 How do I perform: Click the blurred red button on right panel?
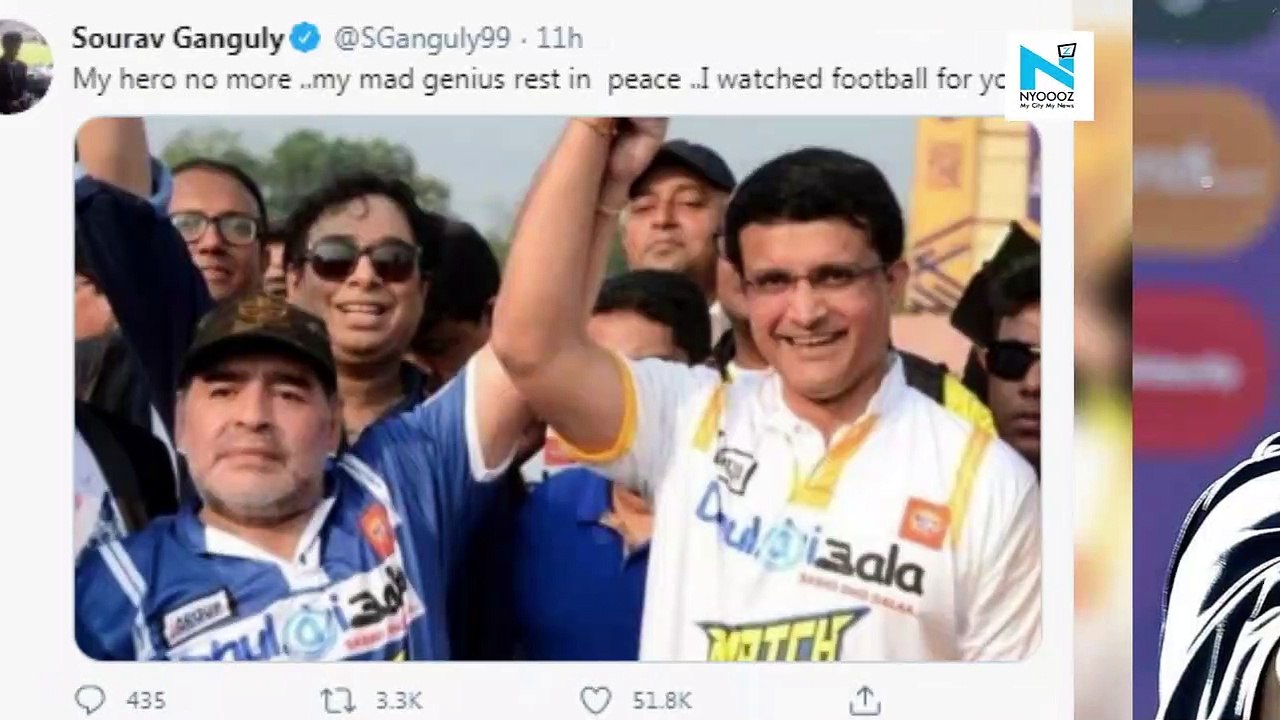(1202, 372)
